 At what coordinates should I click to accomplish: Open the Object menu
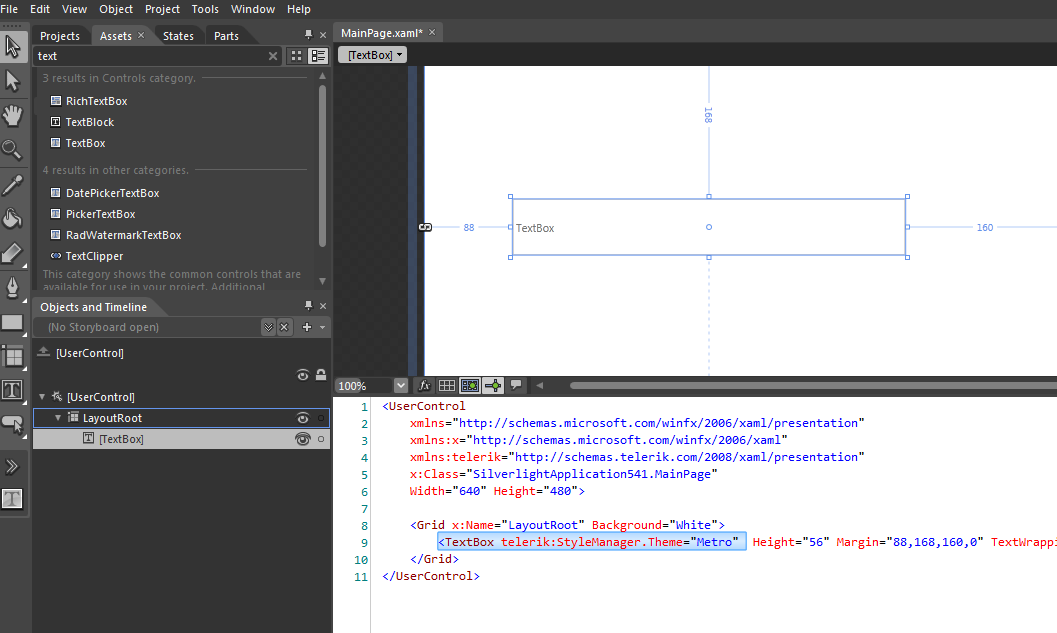point(116,9)
